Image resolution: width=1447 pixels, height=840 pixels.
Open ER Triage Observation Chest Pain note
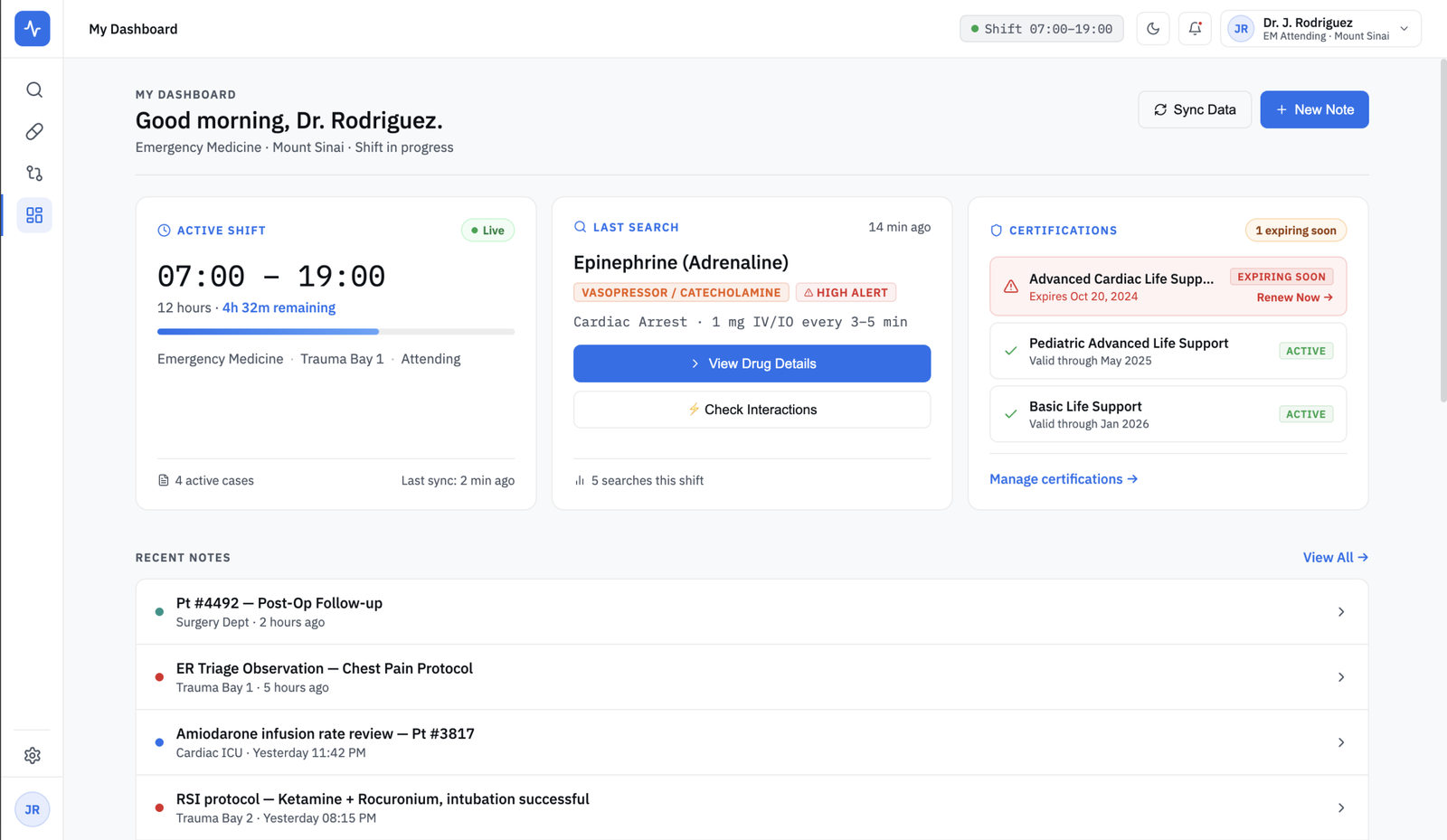(752, 677)
